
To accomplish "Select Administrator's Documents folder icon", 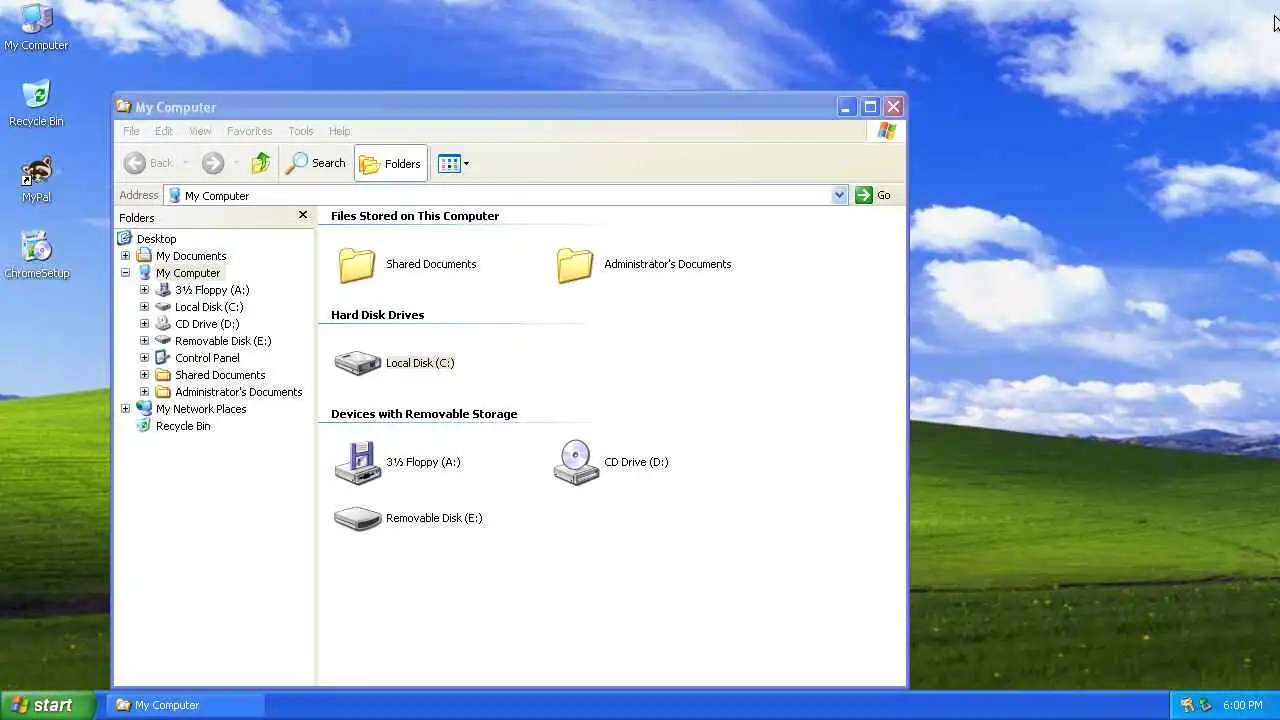I will (575, 264).
